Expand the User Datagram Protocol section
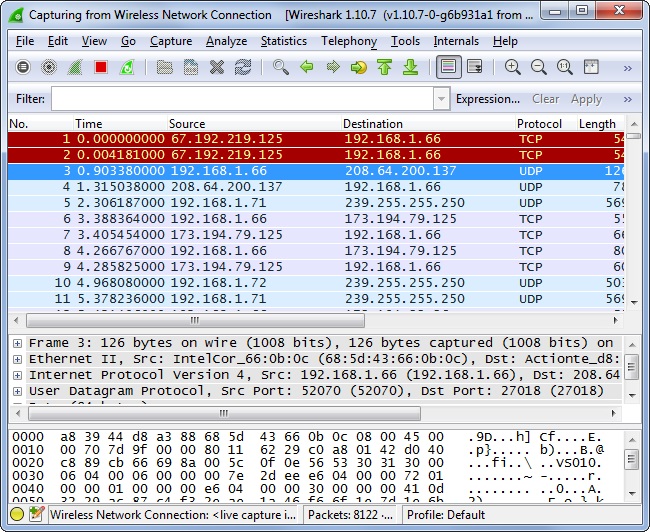 [17, 391]
